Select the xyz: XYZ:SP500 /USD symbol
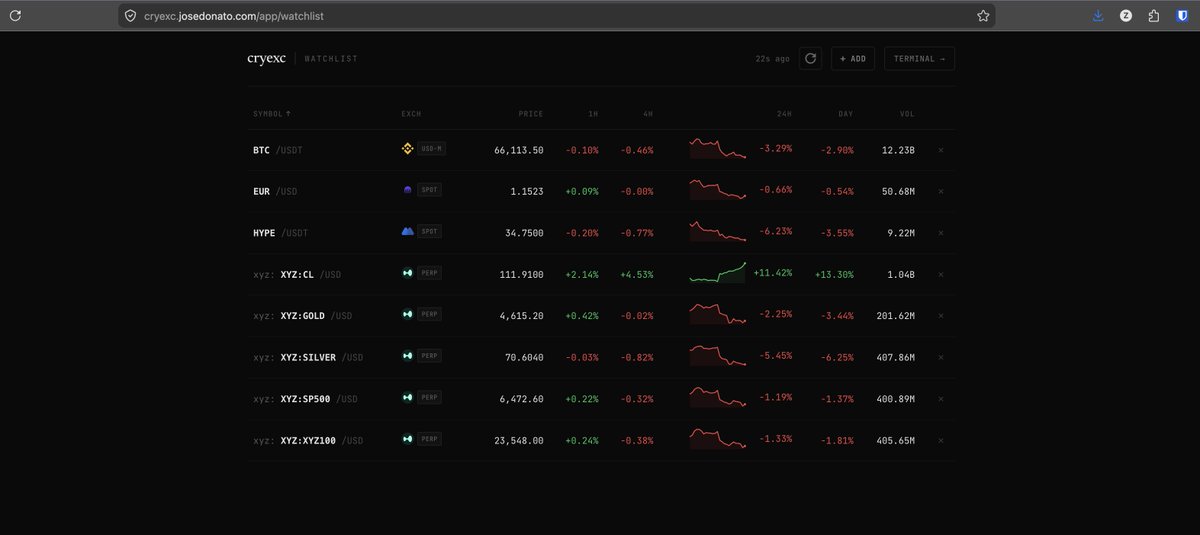Screen dimensions: 1200x535 [305, 399]
